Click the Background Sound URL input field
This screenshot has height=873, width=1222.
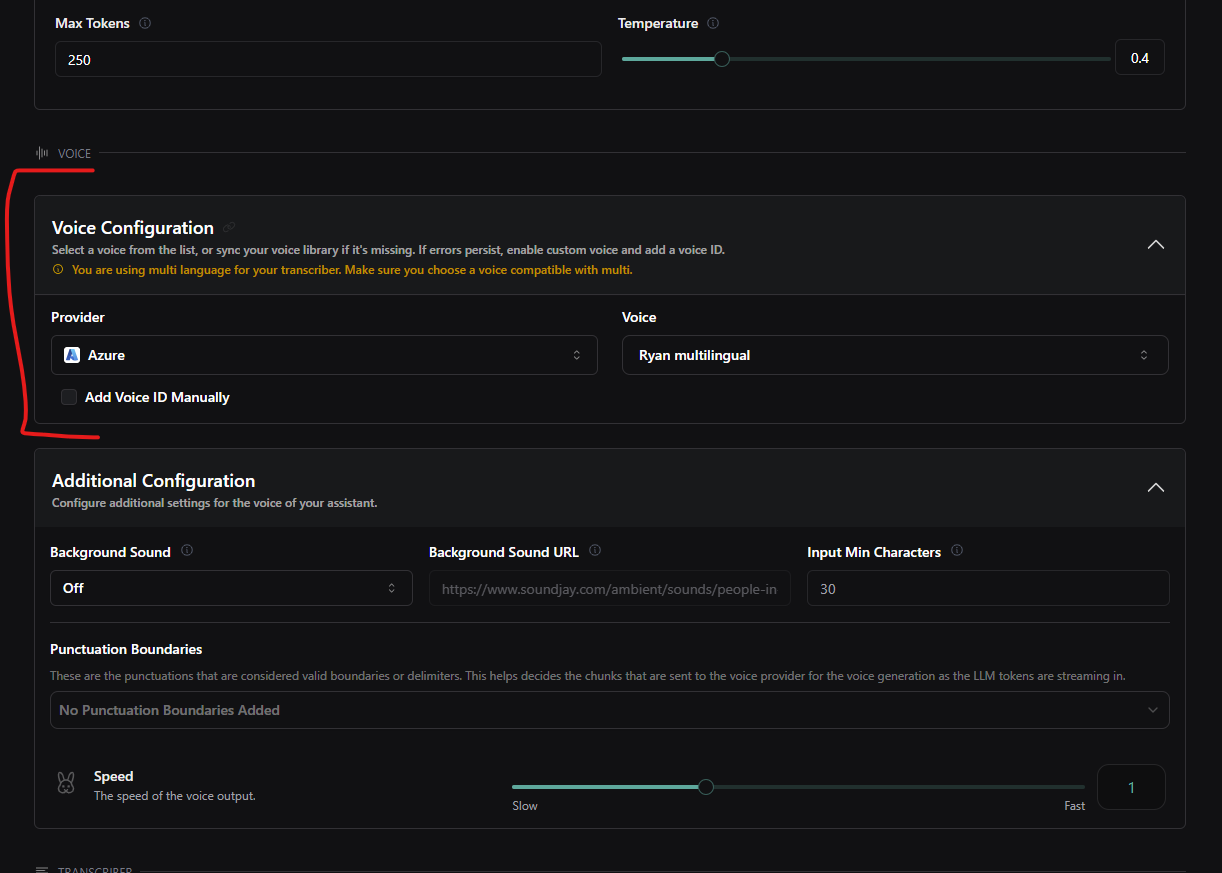(610, 589)
